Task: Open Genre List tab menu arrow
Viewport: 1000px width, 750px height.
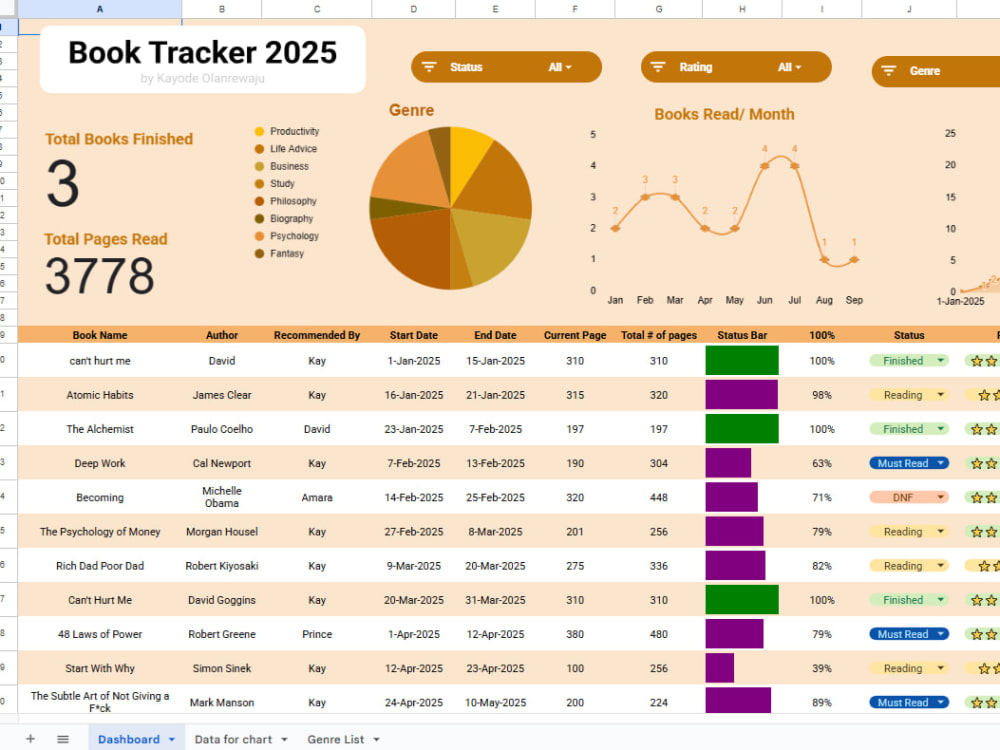Action: pos(376,740)
